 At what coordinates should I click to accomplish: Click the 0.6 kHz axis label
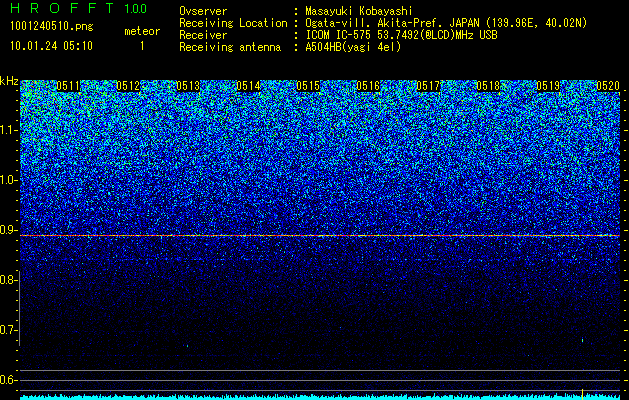(x=8, y=380)
